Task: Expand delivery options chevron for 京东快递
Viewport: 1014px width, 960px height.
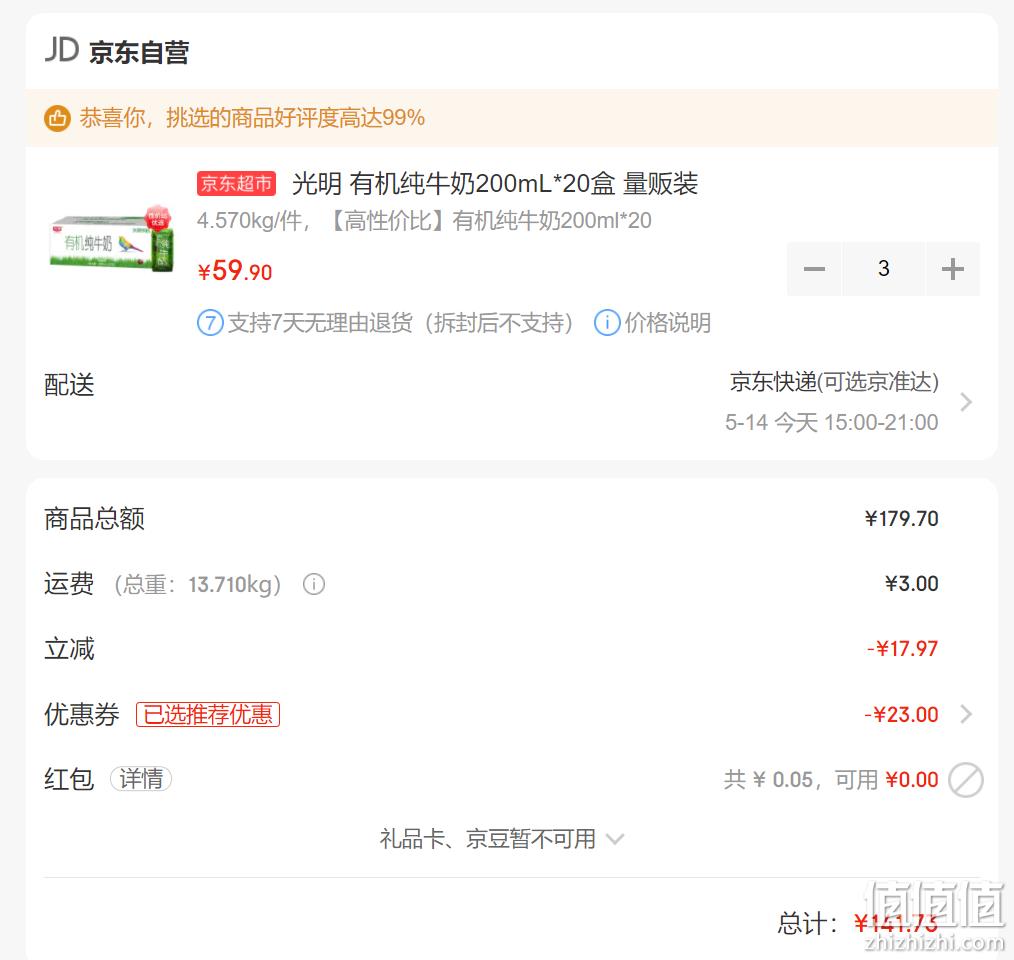Action: point(965,402)
